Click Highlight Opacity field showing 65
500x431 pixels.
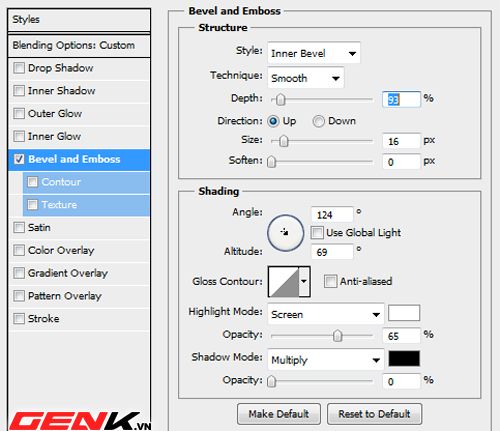click(401, 336)
